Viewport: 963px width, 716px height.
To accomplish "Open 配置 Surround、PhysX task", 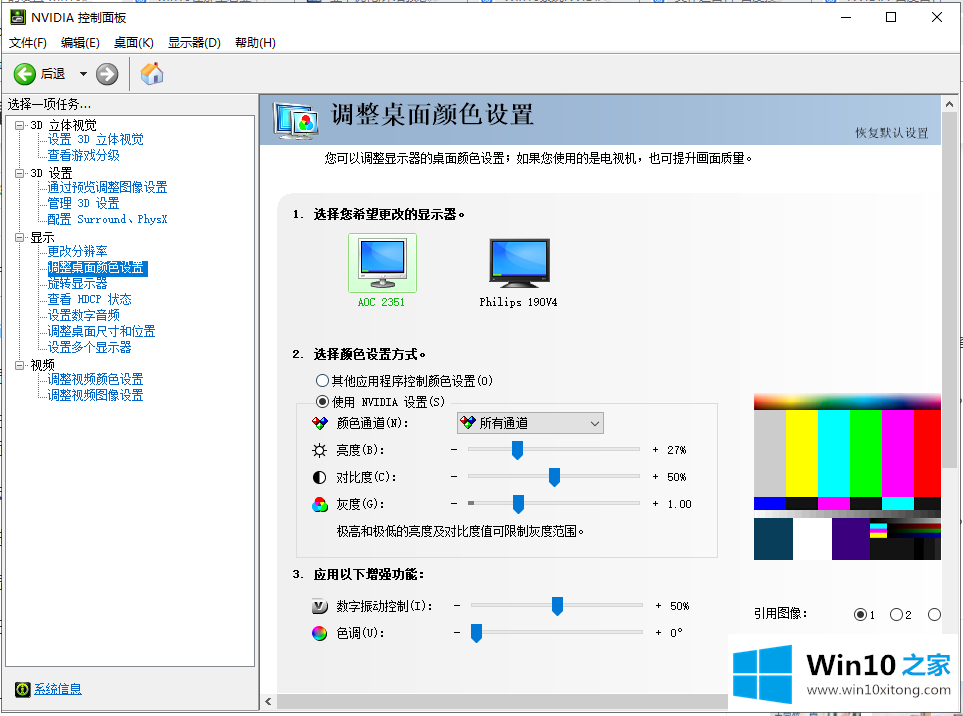I will point(107,219).
